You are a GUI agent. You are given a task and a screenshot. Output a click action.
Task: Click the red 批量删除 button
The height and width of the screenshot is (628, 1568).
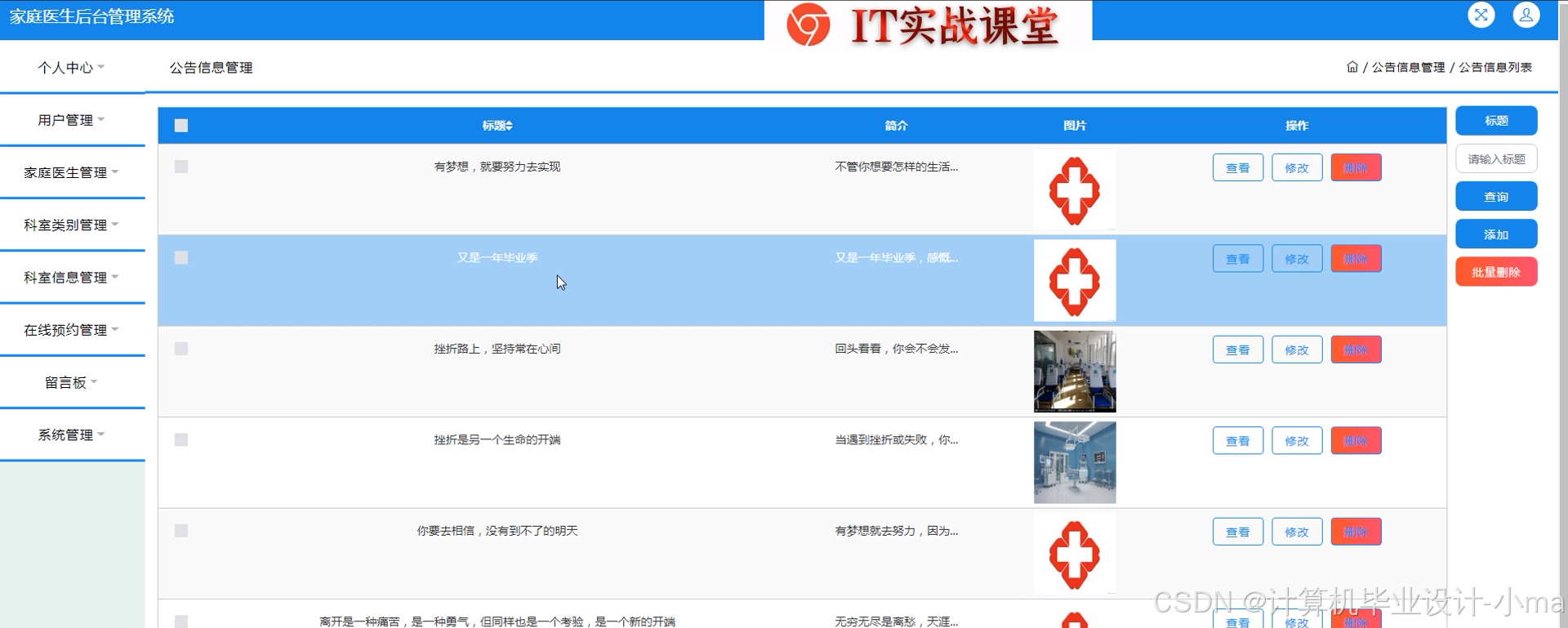coord(1496,272)
